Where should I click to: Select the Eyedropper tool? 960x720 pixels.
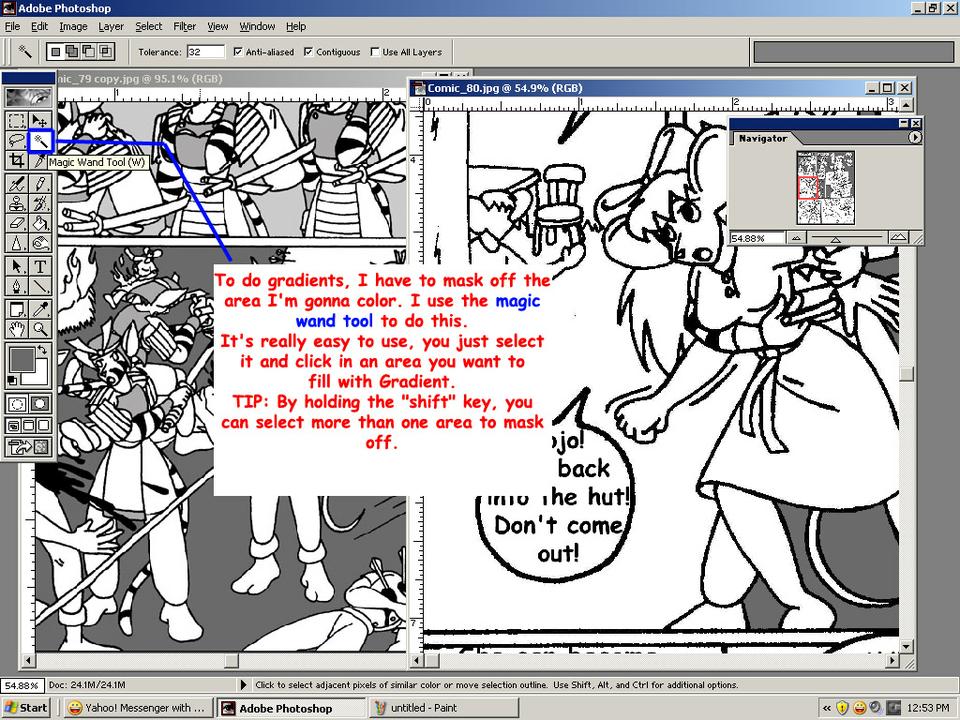click(40, 309)
